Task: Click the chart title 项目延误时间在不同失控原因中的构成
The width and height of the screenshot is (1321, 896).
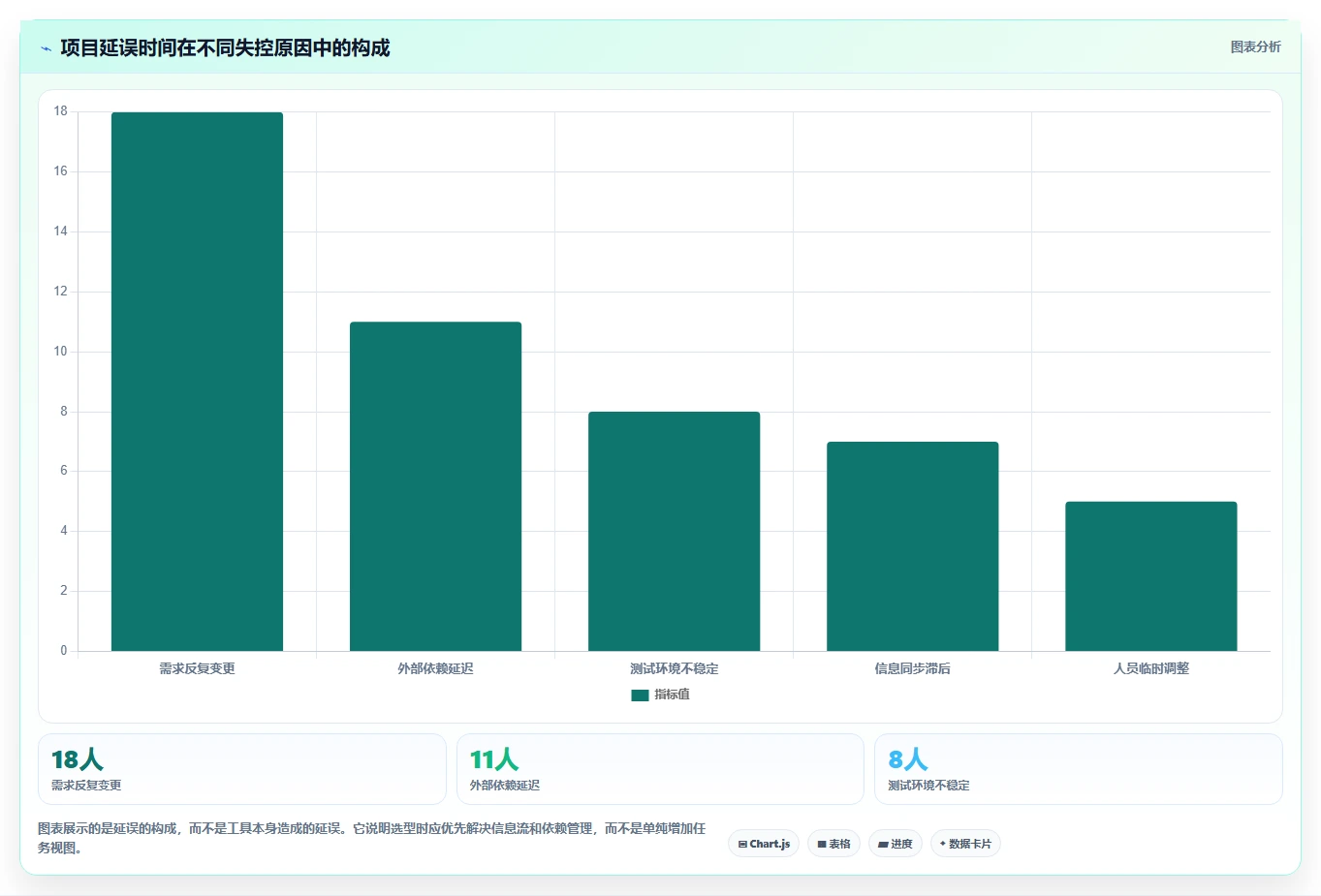Action: pyautogui.click(x=225, y=47)
